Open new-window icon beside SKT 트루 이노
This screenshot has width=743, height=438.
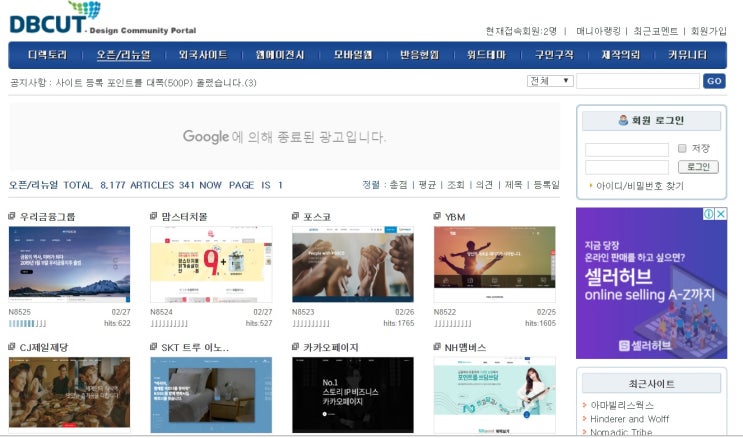pos(154,347)
